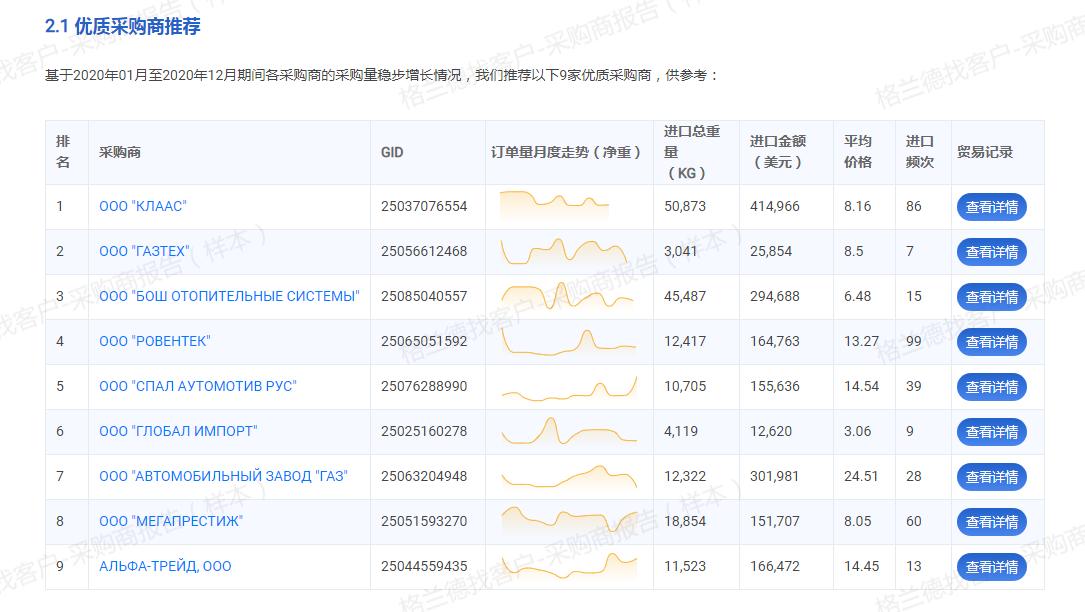
Task: Click 查看详情 for ООО "ГЛОБАЛ ИМПОРТ"
Action: pyautogui.click(x=991, y=431)
